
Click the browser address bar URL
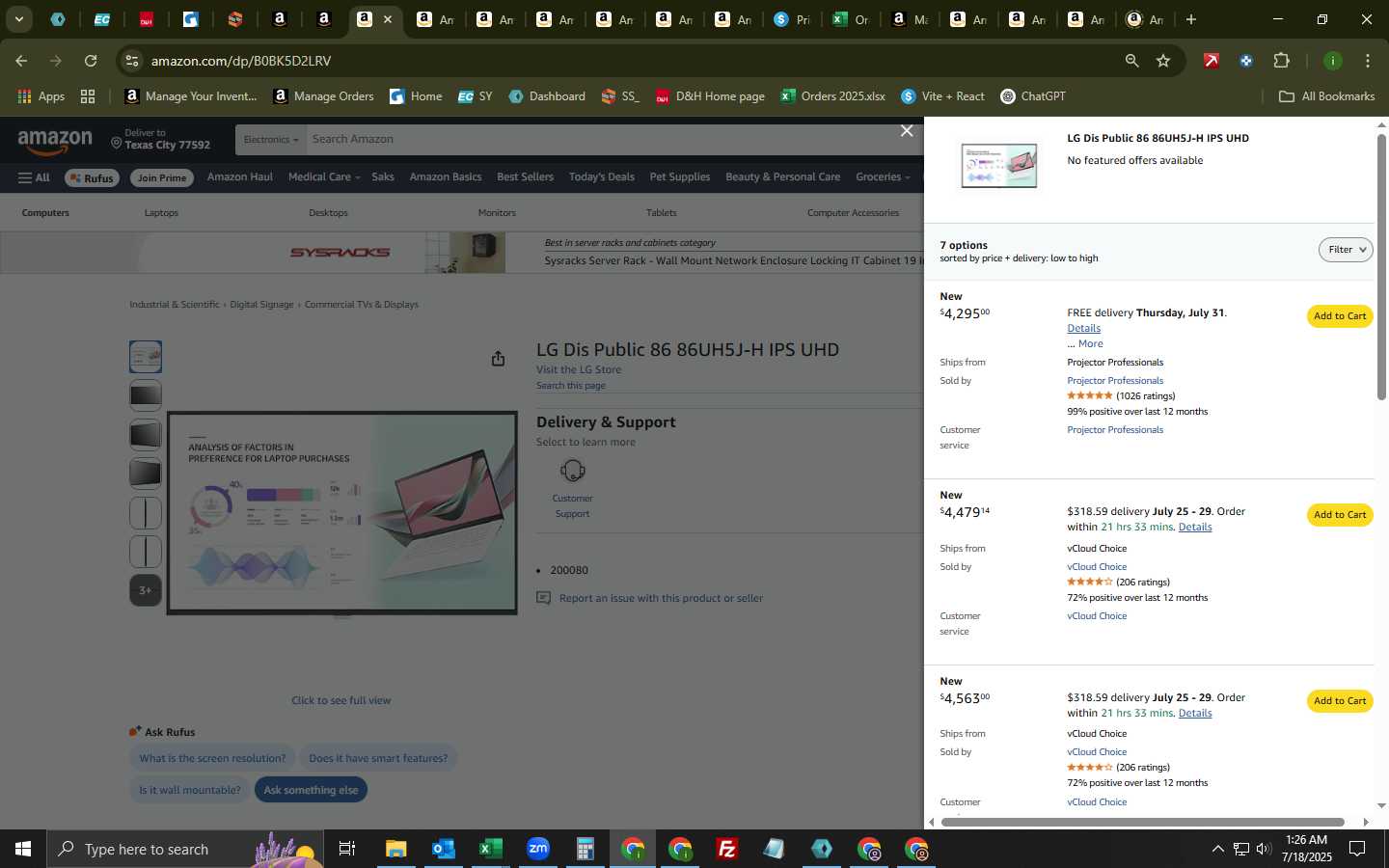click(241, 61)
